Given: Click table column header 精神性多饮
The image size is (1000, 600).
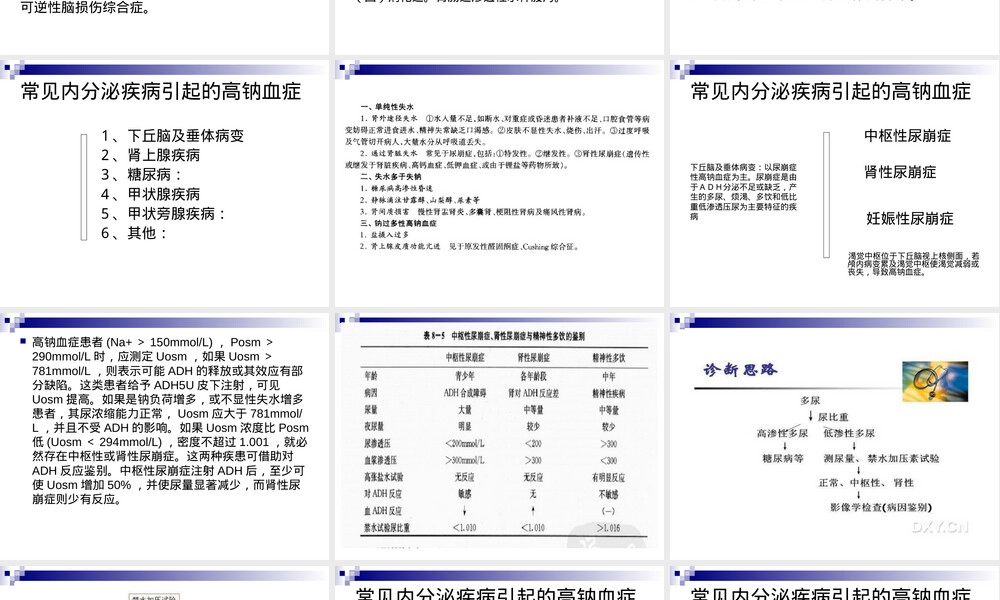Looking at the screenshot, I should [608, 358].
